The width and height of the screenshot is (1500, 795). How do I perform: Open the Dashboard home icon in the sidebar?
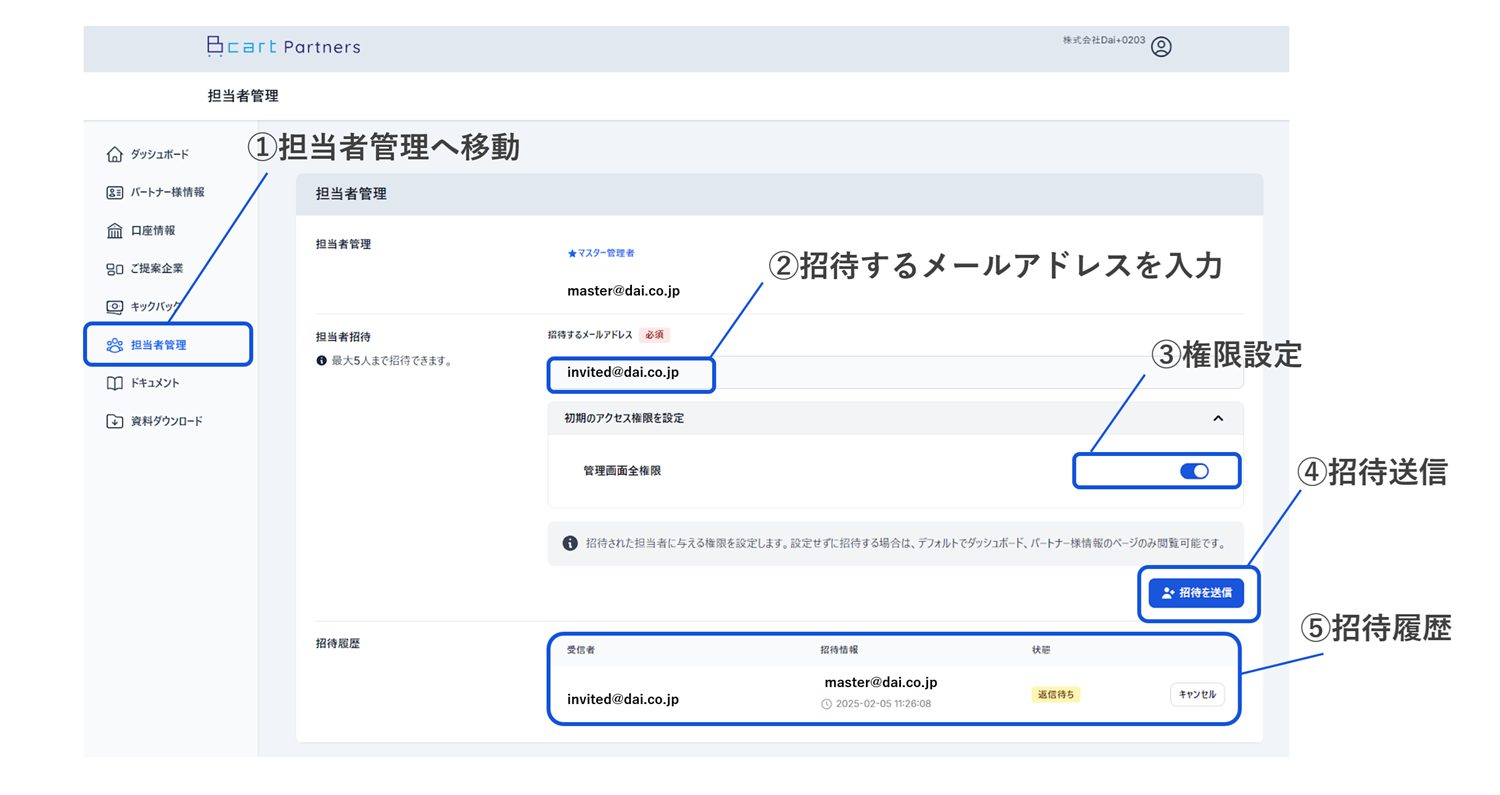pyautogui.click(x=114, y=154)
